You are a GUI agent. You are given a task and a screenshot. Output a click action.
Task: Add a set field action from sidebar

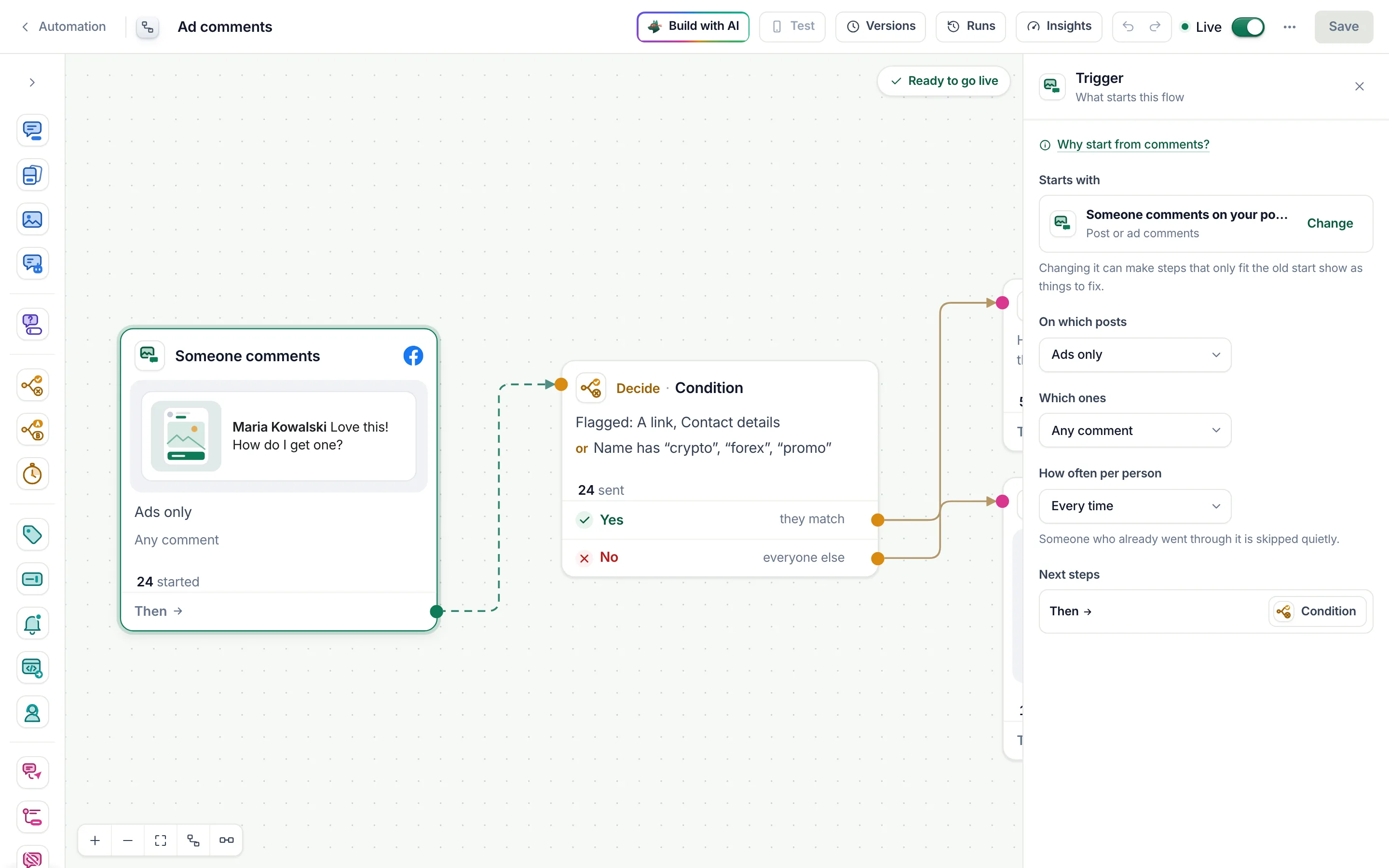pyautogui.click(x=32, y=579)
